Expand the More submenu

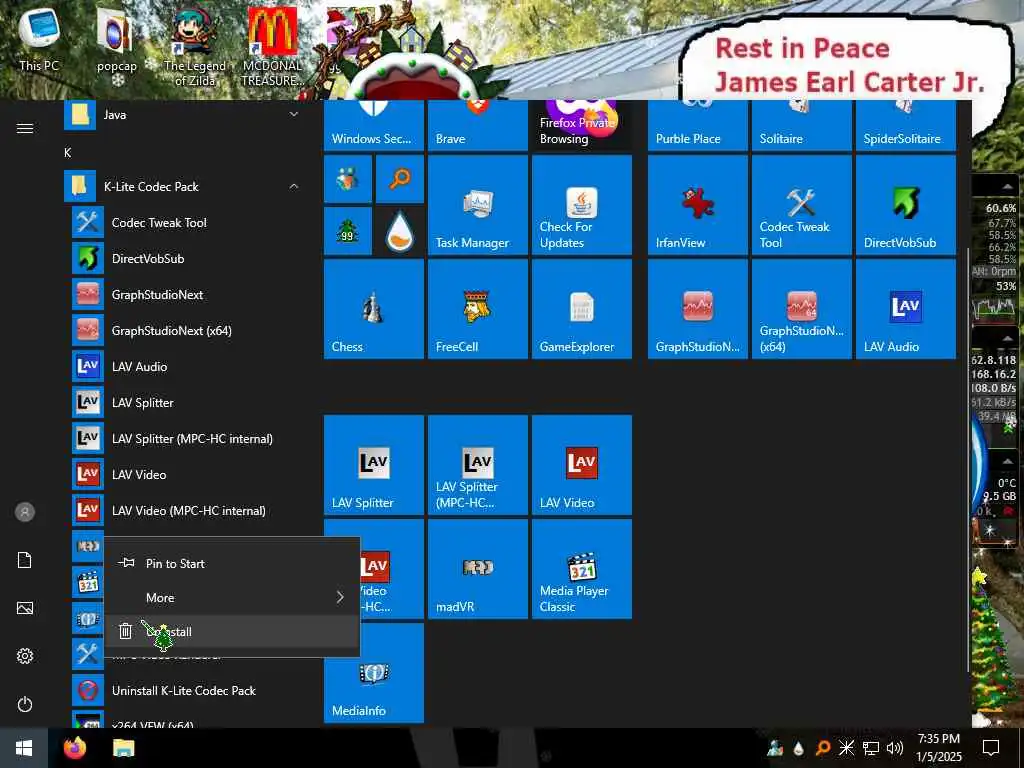point(232,598)
